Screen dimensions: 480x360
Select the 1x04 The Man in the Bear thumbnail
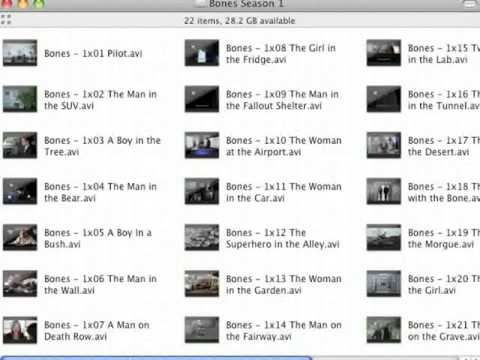(x=20, y=191)
